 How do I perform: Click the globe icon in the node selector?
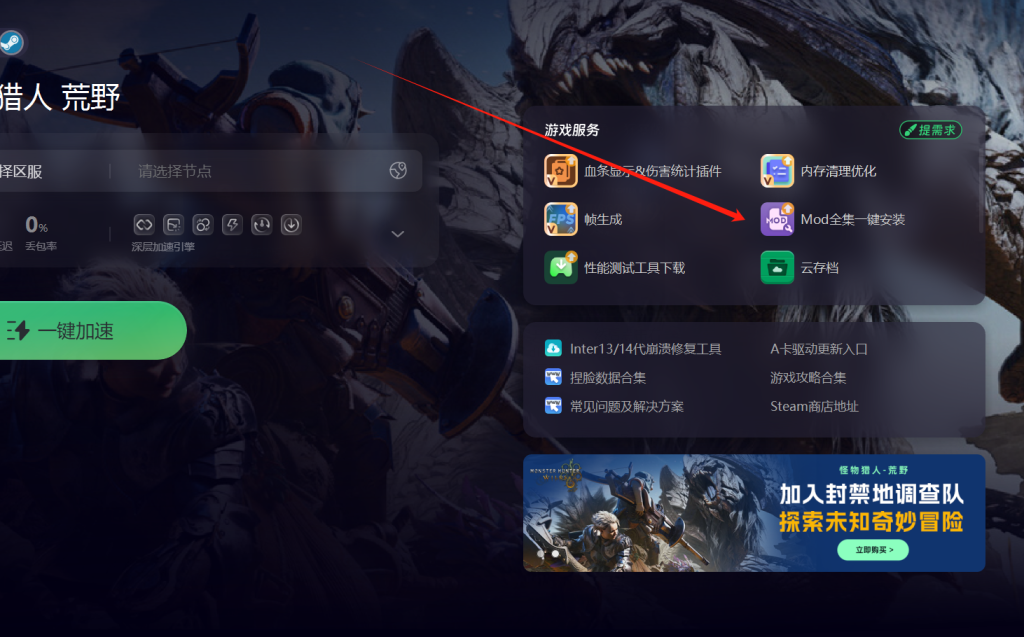point(398,171)
